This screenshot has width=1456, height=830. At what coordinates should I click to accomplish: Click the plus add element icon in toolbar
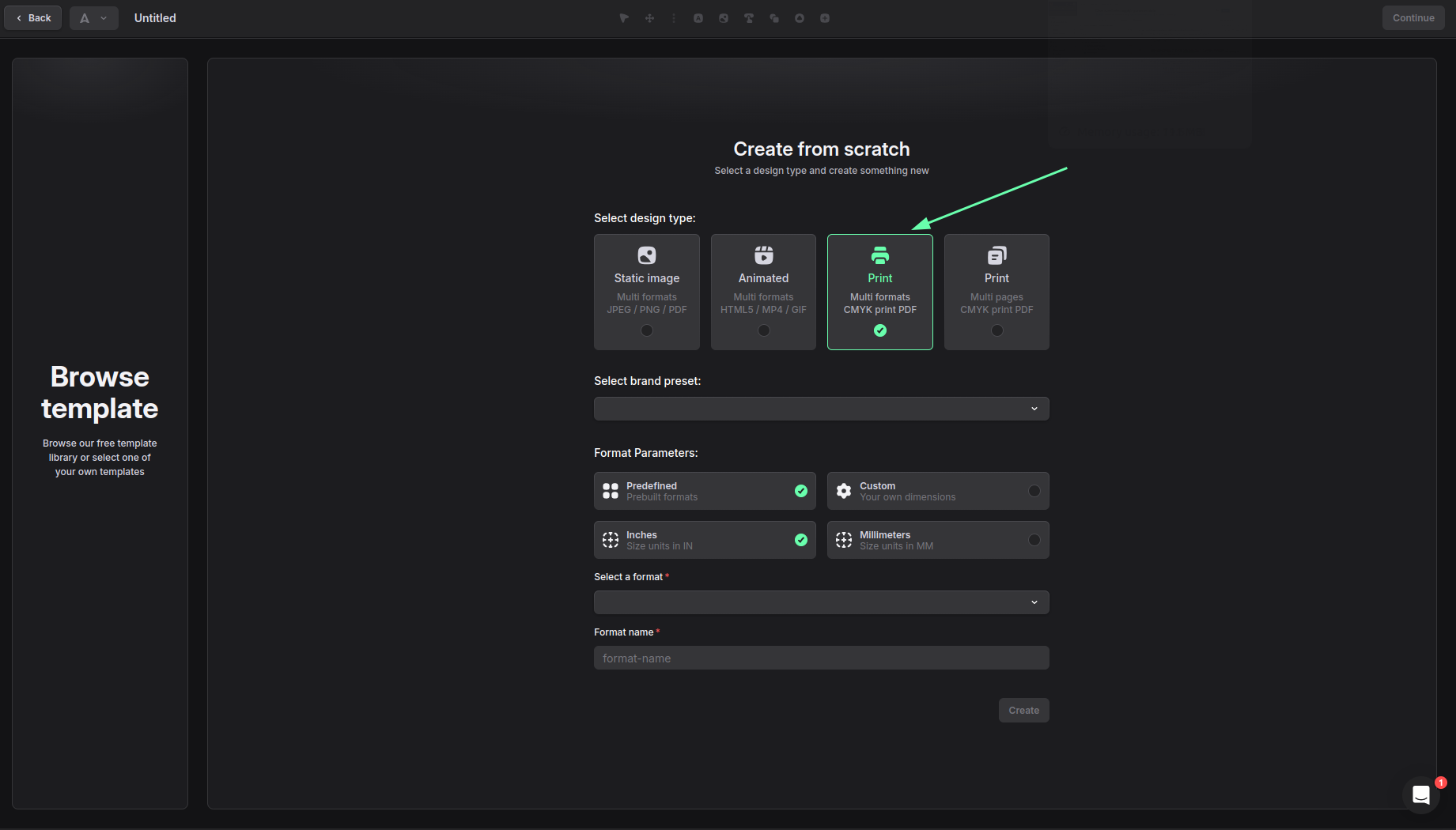825,18
